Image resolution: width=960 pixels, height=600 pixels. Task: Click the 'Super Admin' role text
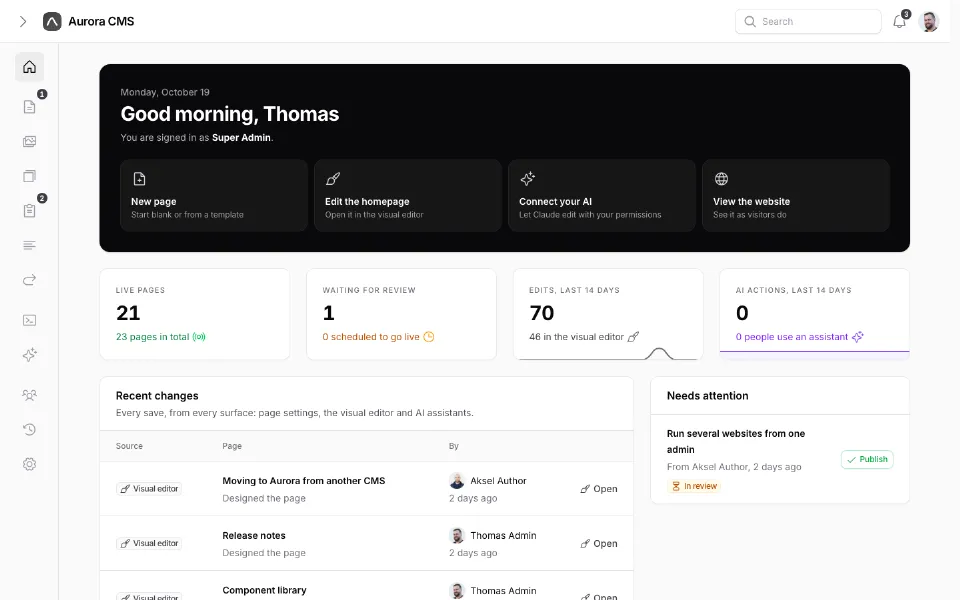pos(241,138)
